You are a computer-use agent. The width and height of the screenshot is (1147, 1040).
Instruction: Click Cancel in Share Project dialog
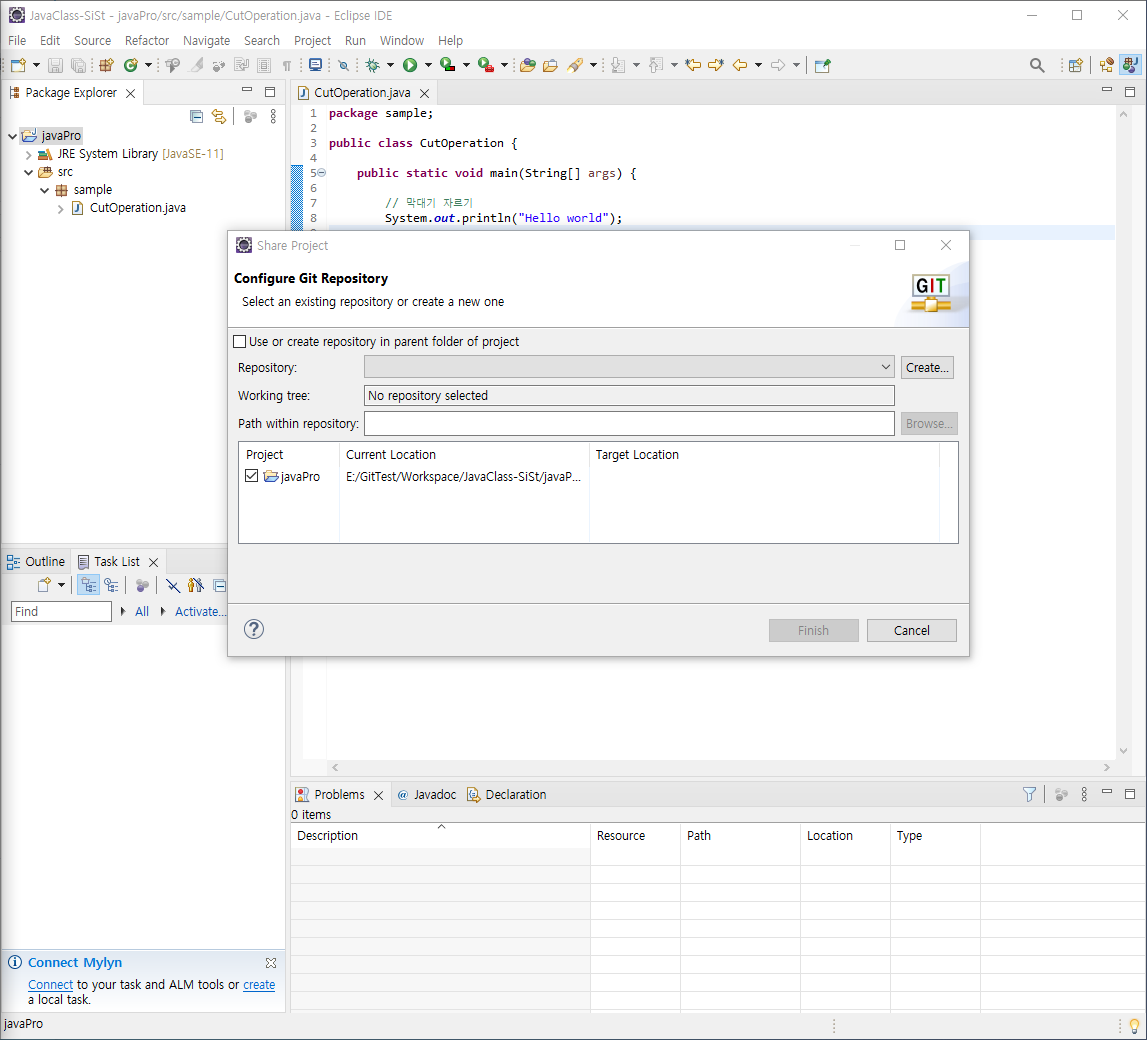(x=911, y=630)
